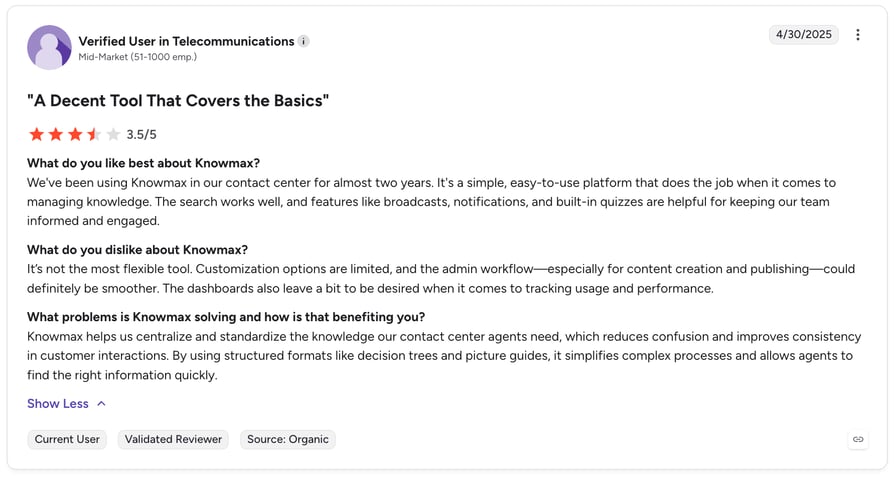The image size is (894, 477).
Task: Click the Verified User in Telecommunications name
Action: pos(186,41)
